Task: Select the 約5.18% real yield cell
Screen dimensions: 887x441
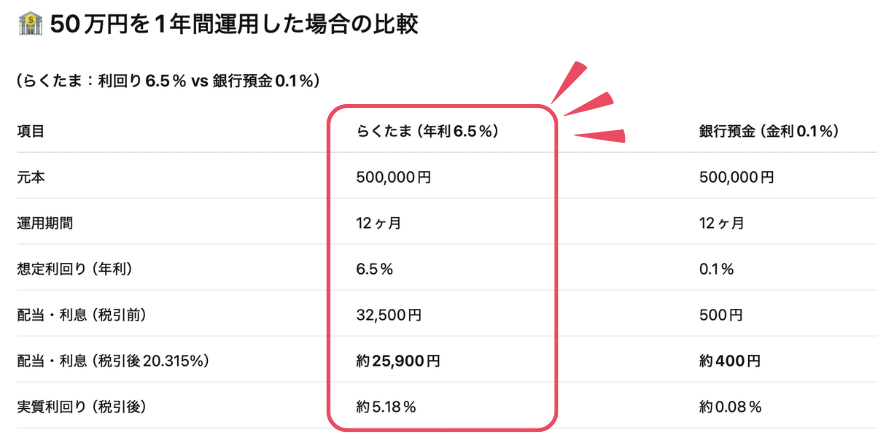Action: point(386,407)
